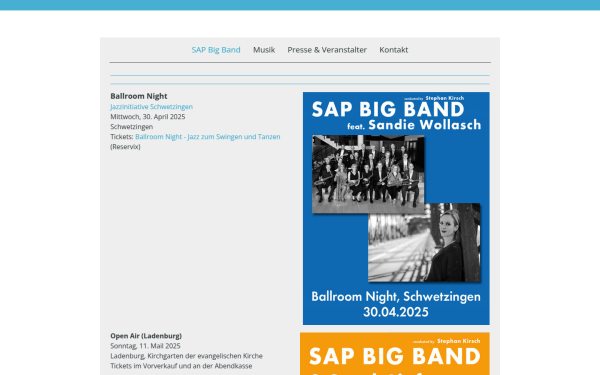The width and height of the screenshot is (600, 375).
Task: Follow the Jazzinitiative Schwetzingen link
Action: point(152,107)
